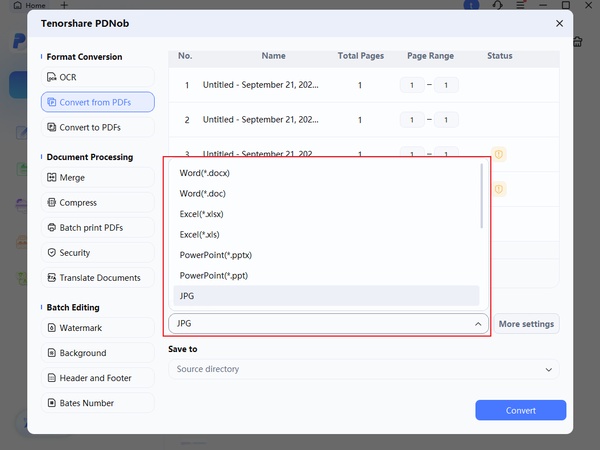The image size is (600, 450).
Task: Choose PowerPoint(*.ppt) output format
Action: tap(326, 276)
